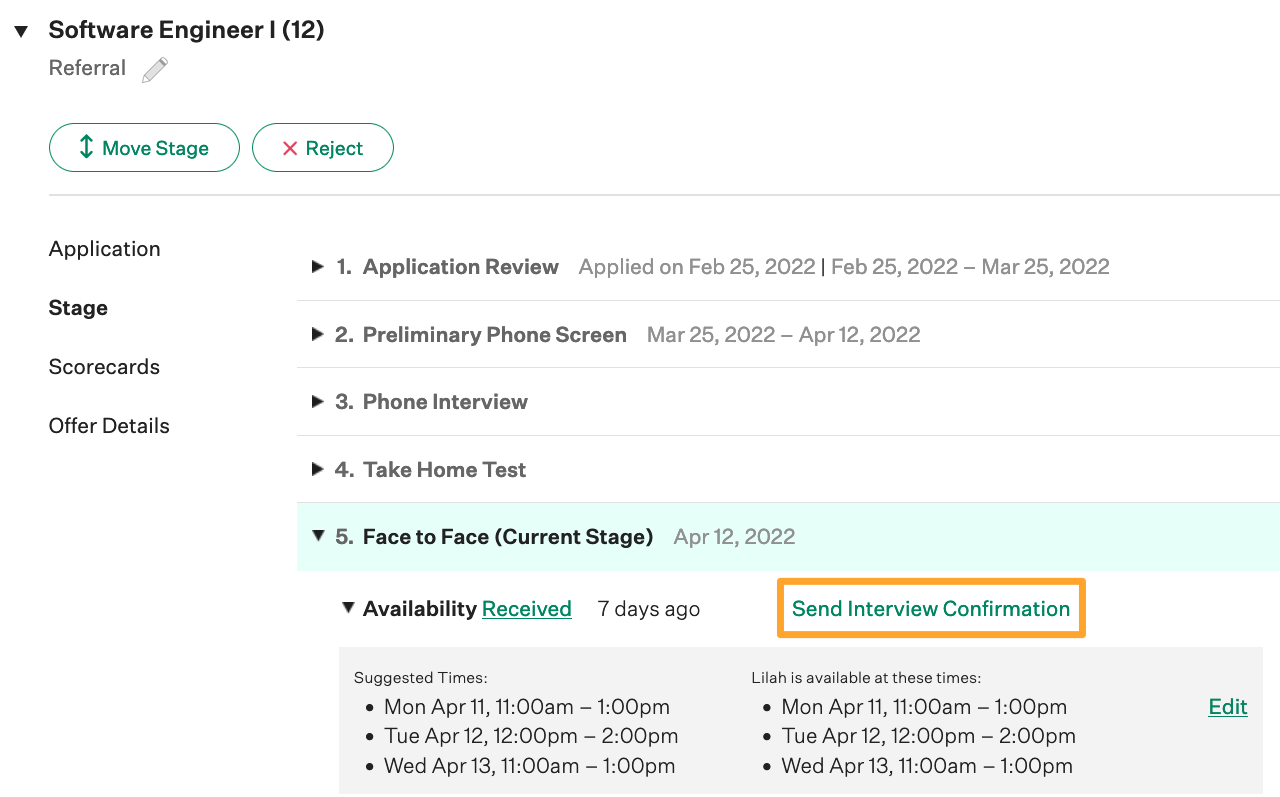
Task: Click the pencil icon to edit Referral source
Action: click(x=155, y=68)
